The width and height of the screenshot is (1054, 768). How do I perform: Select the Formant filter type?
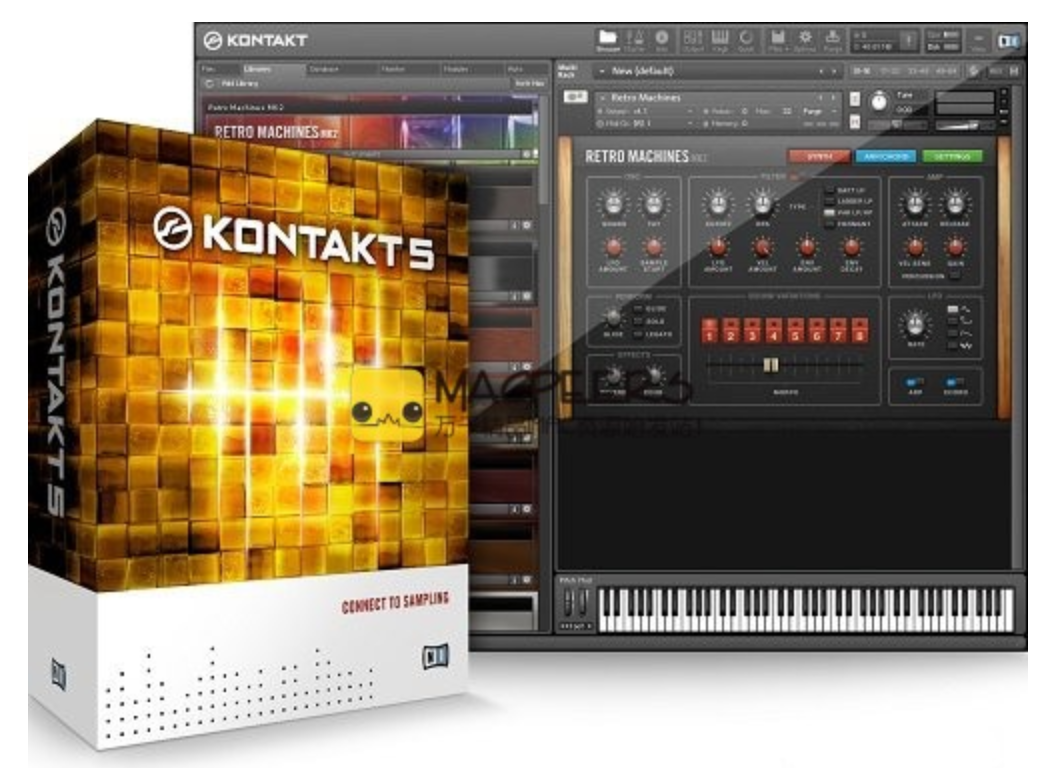tap(829, 223)
